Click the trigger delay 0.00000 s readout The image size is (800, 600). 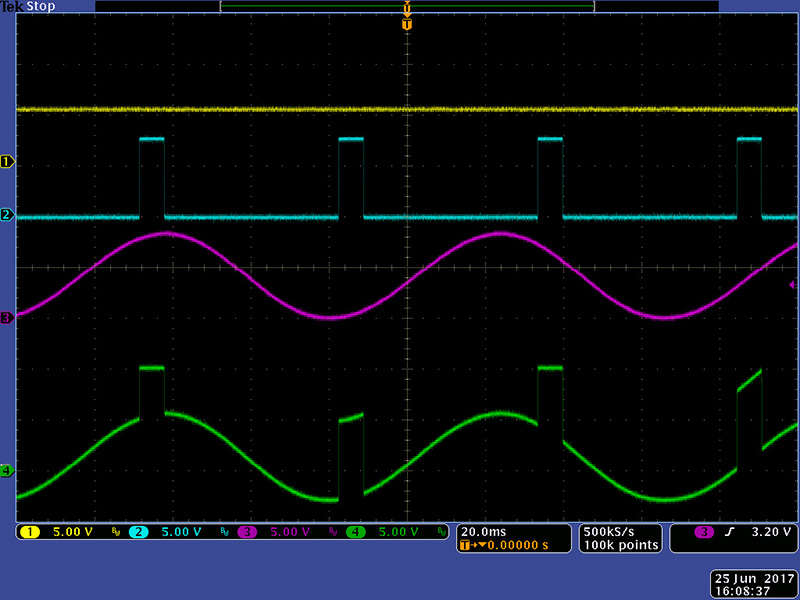coord(510,545)
